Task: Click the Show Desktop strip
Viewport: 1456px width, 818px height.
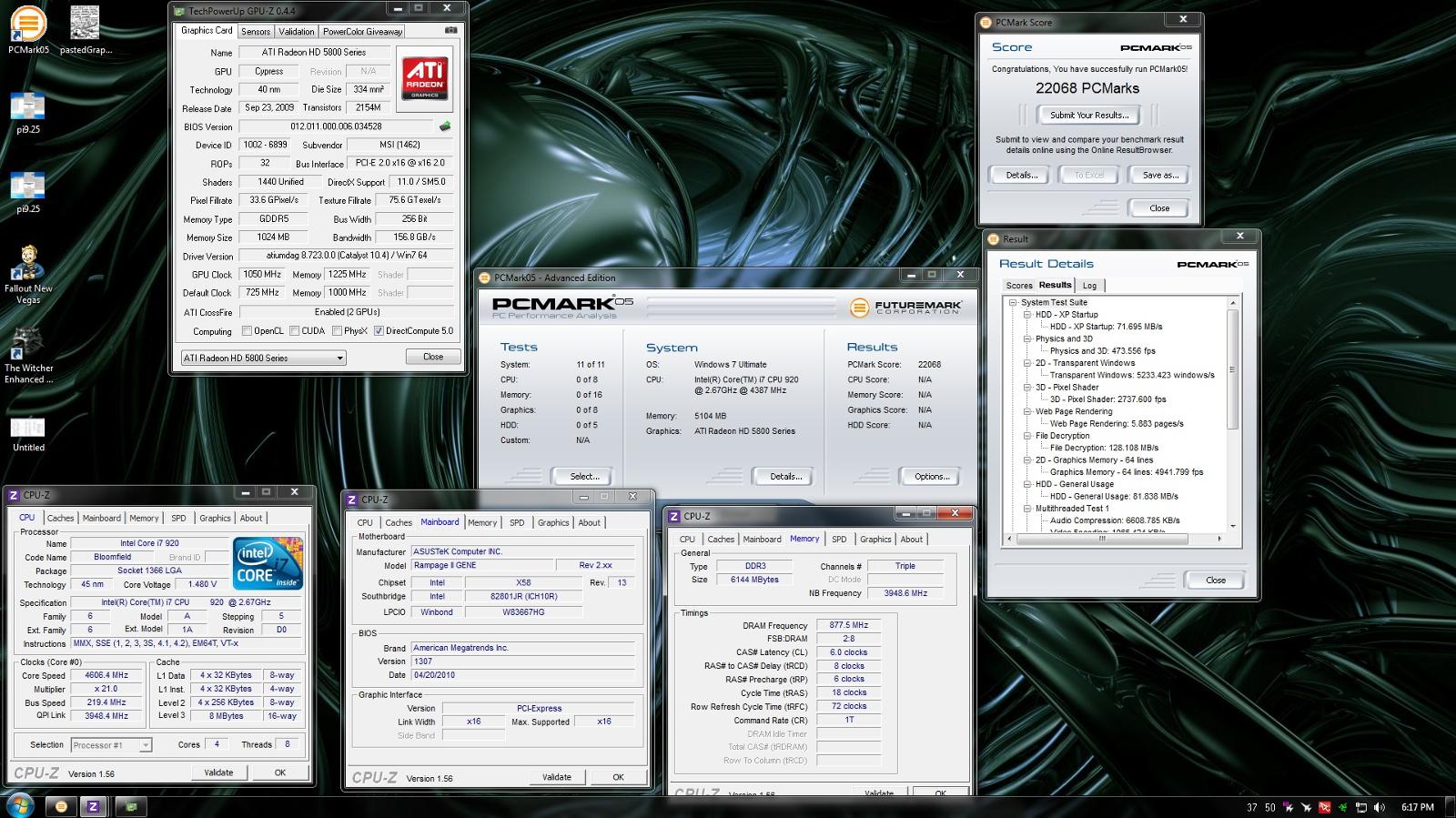Action: pyautogui.click(x=1450, y=806)
